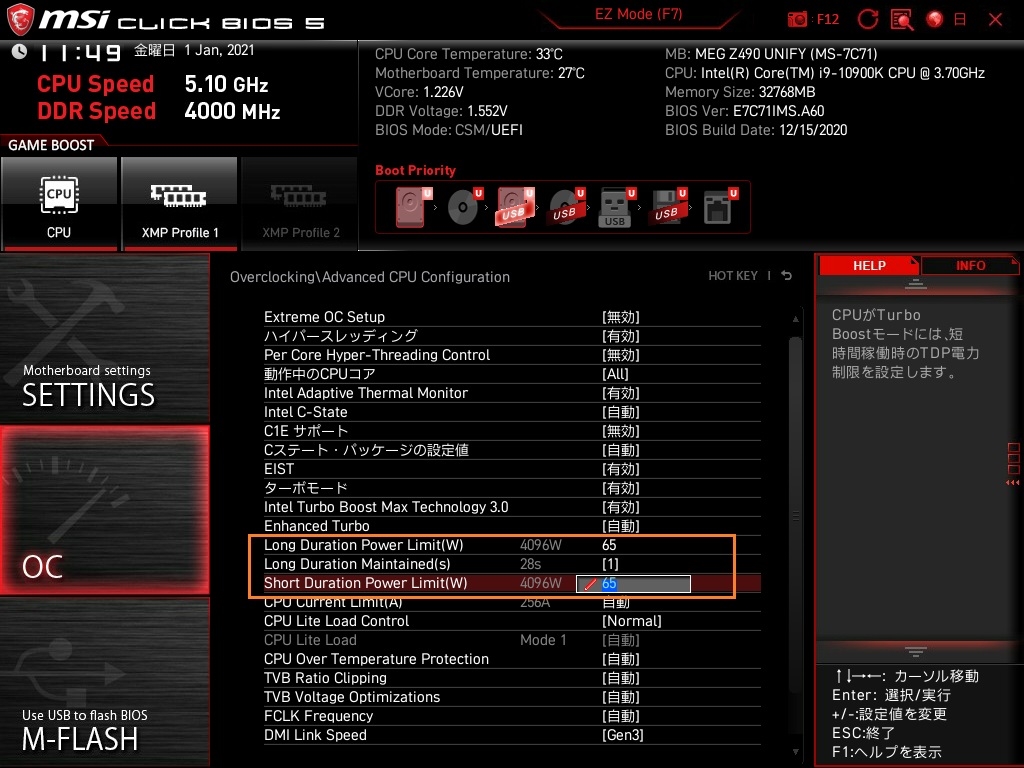Image resolution: width=1024 pixels, height=768 pixels.
Task: Click the back arrow next to HOT KEY
Action: (x=786, y=276)
